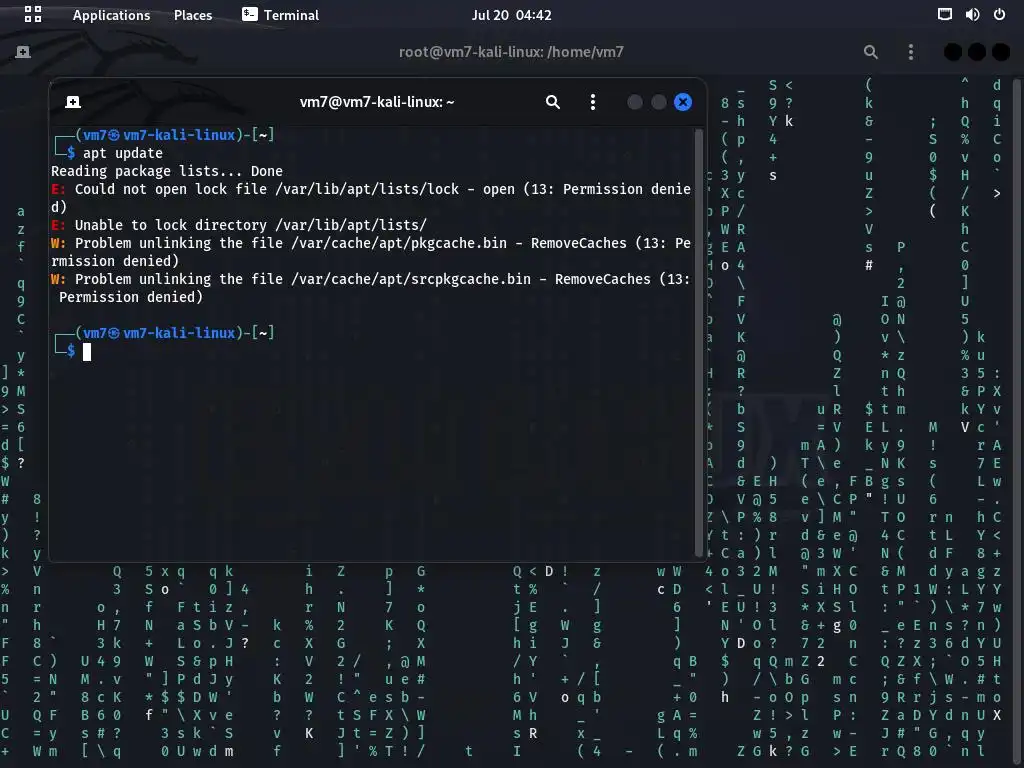This screenshot has width=1024, height=768.
Task: Click root terminal title 'root@vm7-kali-linux: /home/vm7'
Action: tap(511, 52)
